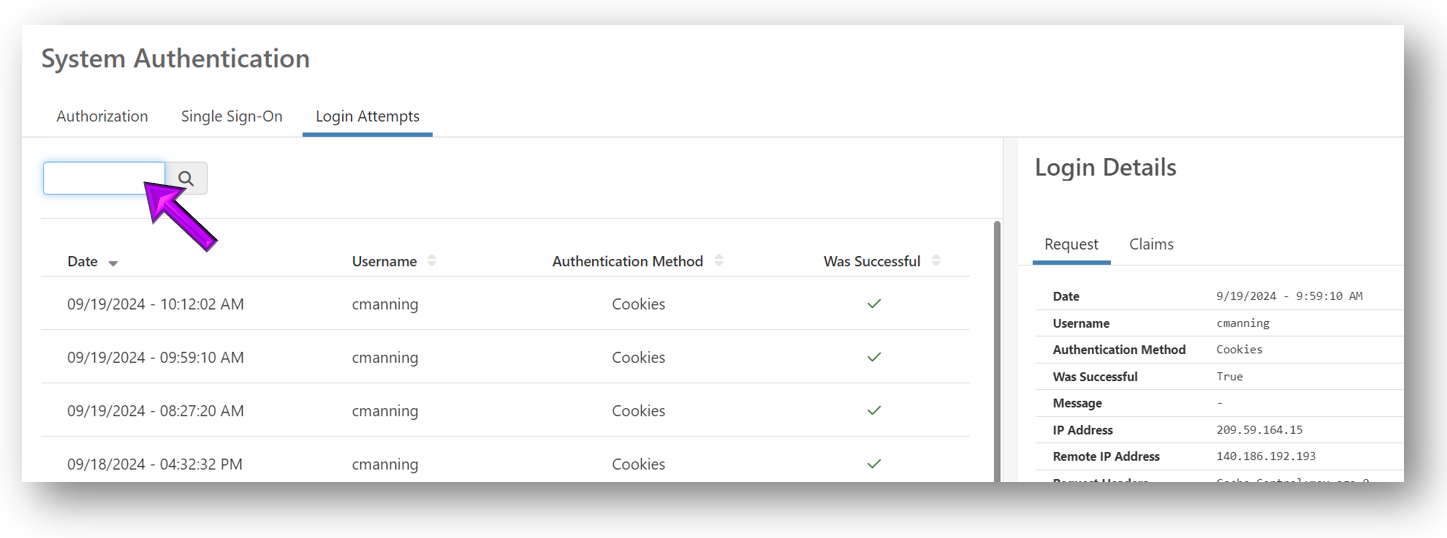Select the 09/19/2024 09:59:10 AM login row
The height and width of the screenshot is (538, 1447).
[x=155, y=357]
